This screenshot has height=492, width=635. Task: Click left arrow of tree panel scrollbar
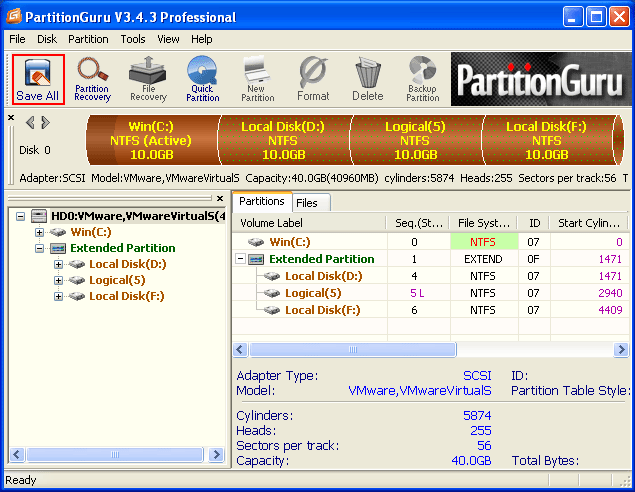pos(17,454)
